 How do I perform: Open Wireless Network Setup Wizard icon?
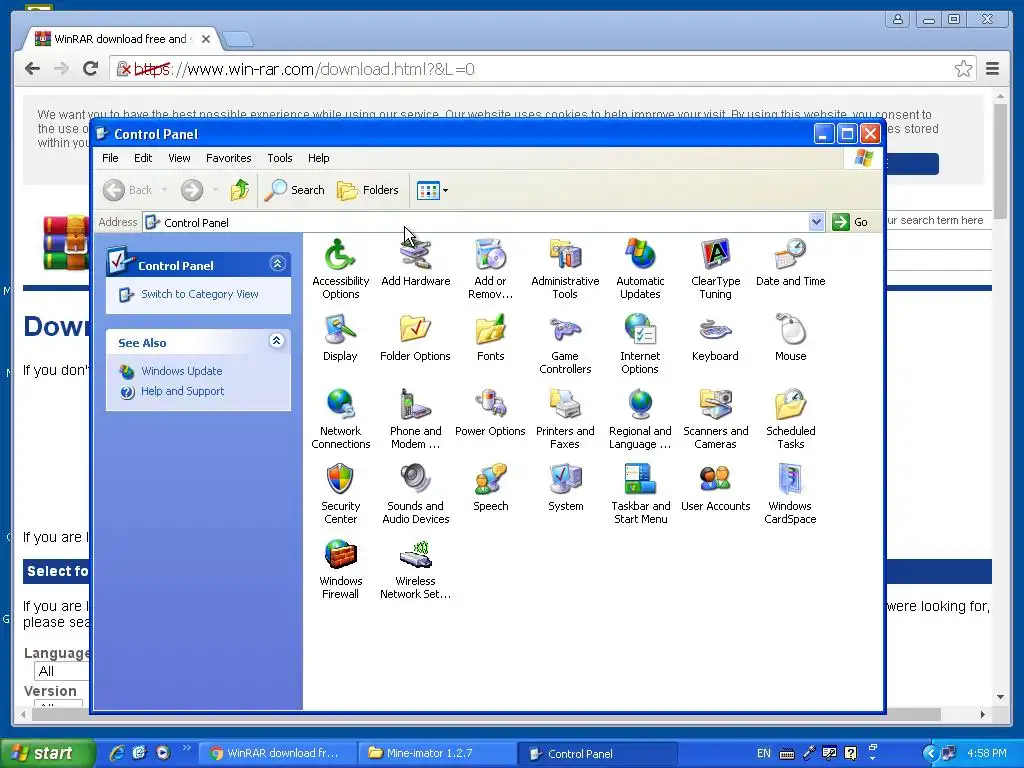415,569
